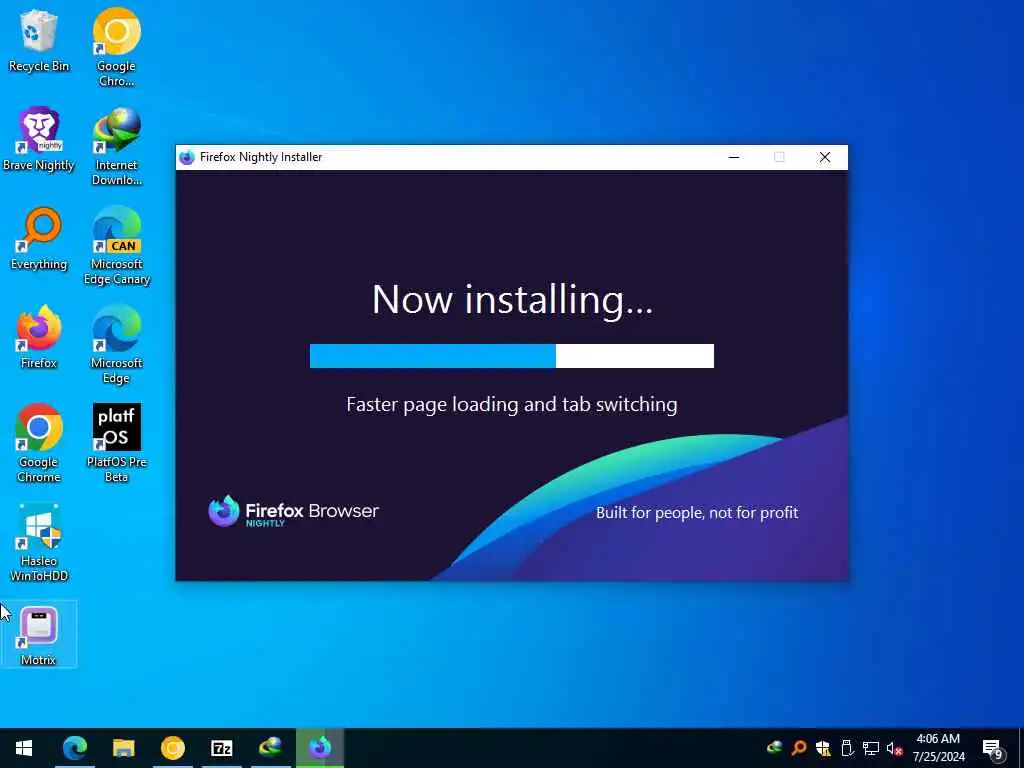This screenshot has width=1024, height=768.
Task: Click 'Built for people, not for profit' text
Action: point(697,513)
